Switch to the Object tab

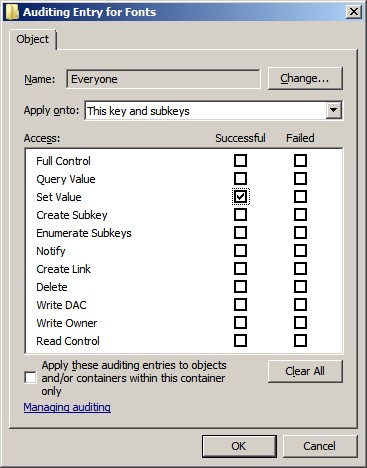33,39
